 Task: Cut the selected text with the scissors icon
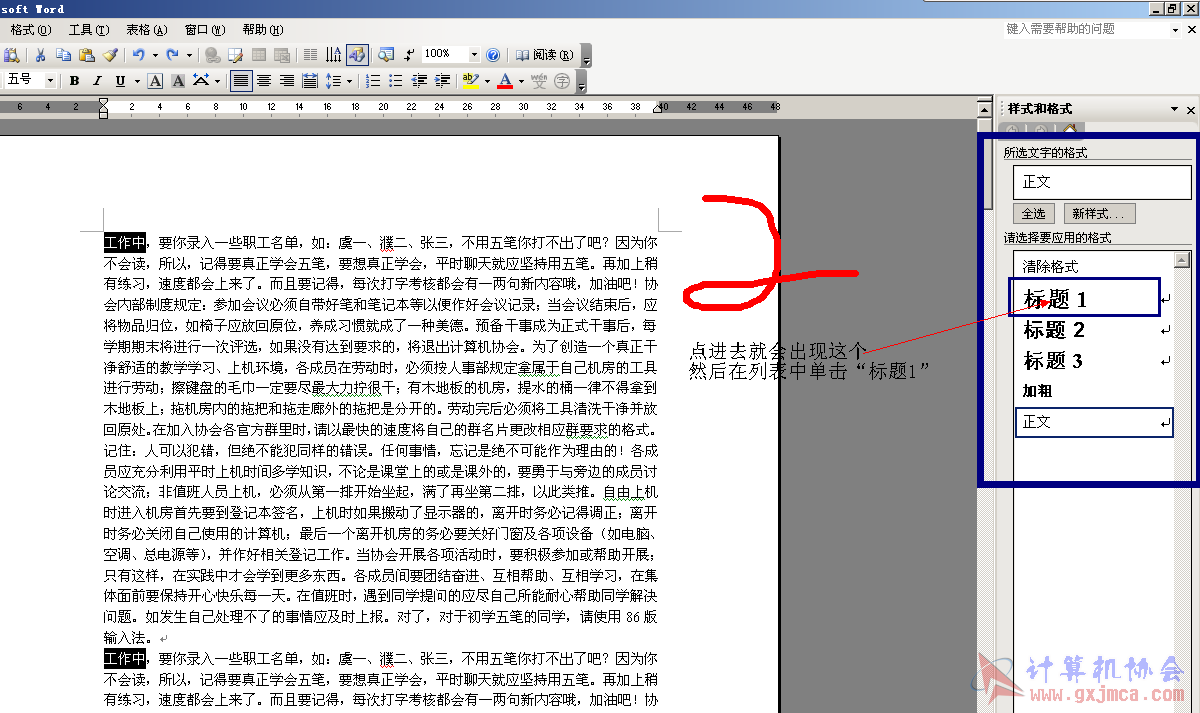(41, 55)
